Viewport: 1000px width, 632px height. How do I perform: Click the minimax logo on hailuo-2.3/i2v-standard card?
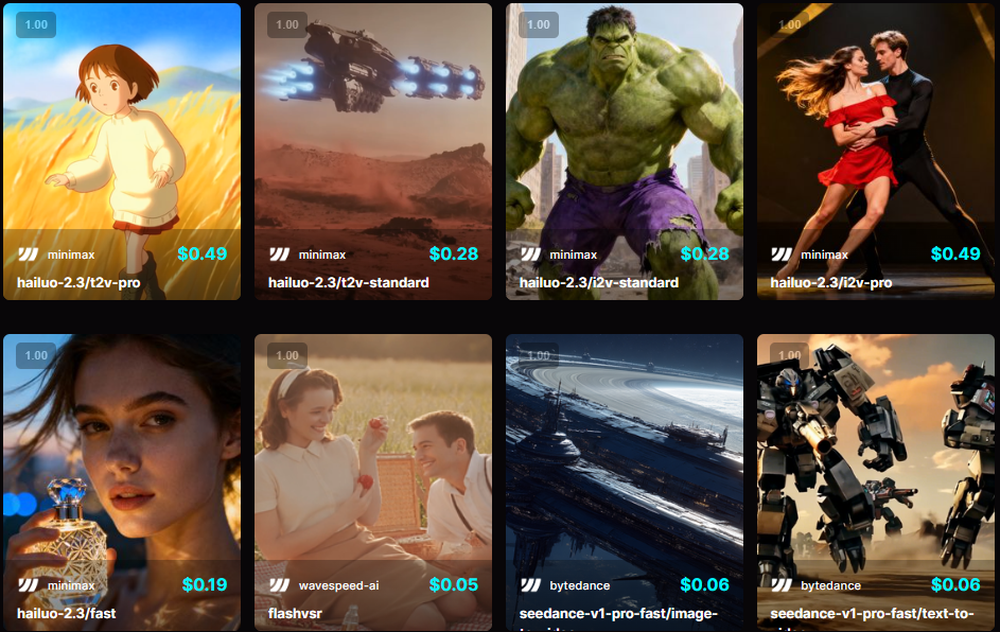(x=531, y=254)
